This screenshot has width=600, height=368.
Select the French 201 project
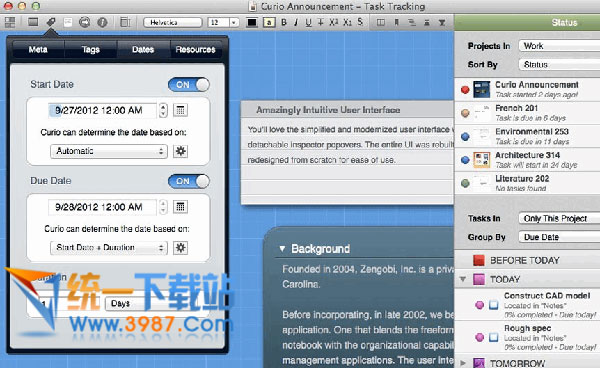(527, 113)
